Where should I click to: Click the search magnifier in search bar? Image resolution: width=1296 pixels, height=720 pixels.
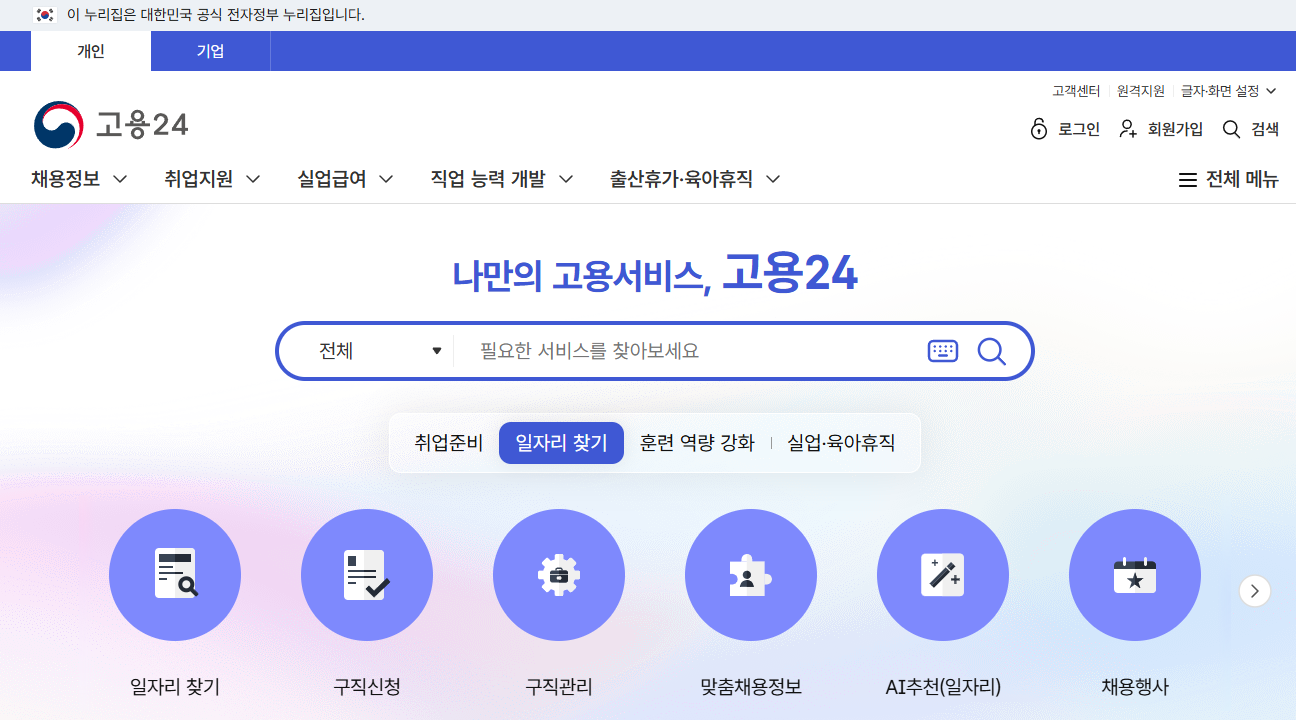click(991, 351)
